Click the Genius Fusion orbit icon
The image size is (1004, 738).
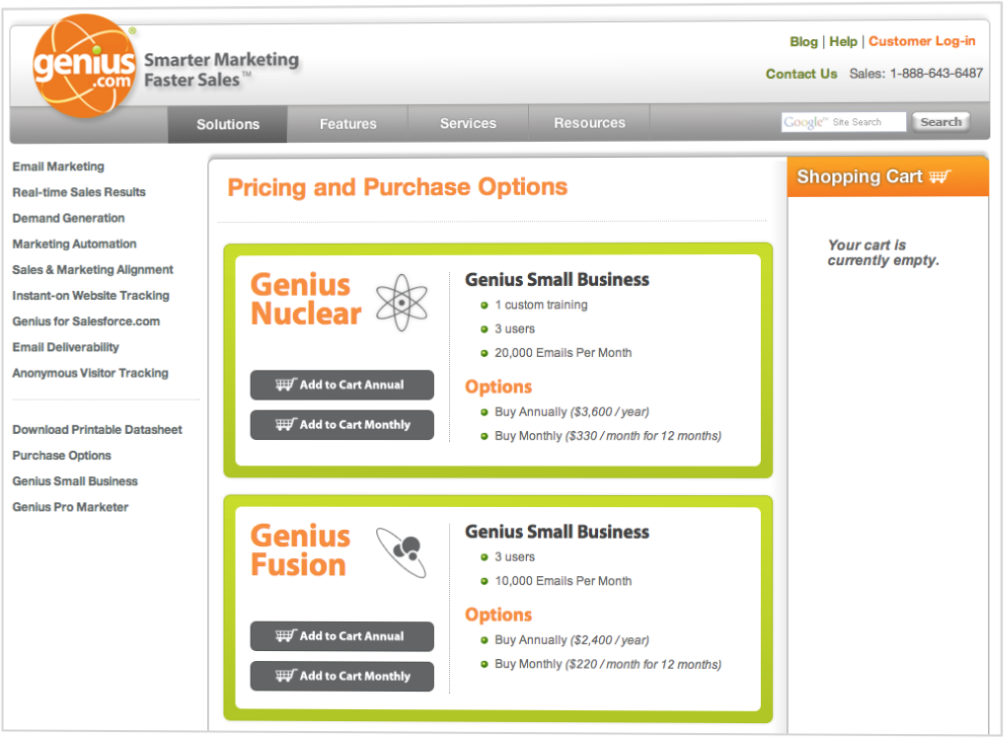pos(401,552)
